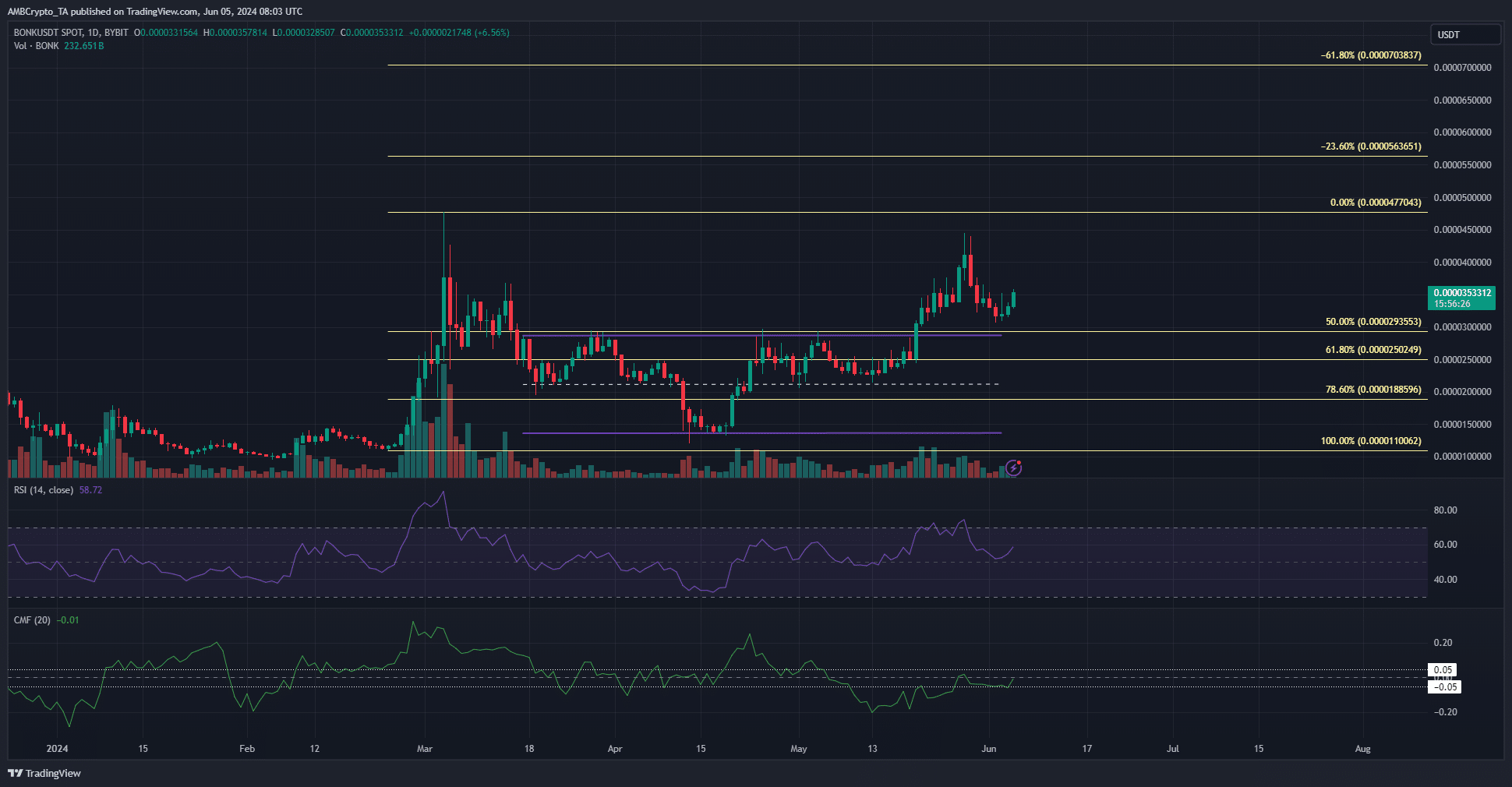Click the upper purple horizontal range line
Screen dimensions: 1512x787
[x=761, y=335]
